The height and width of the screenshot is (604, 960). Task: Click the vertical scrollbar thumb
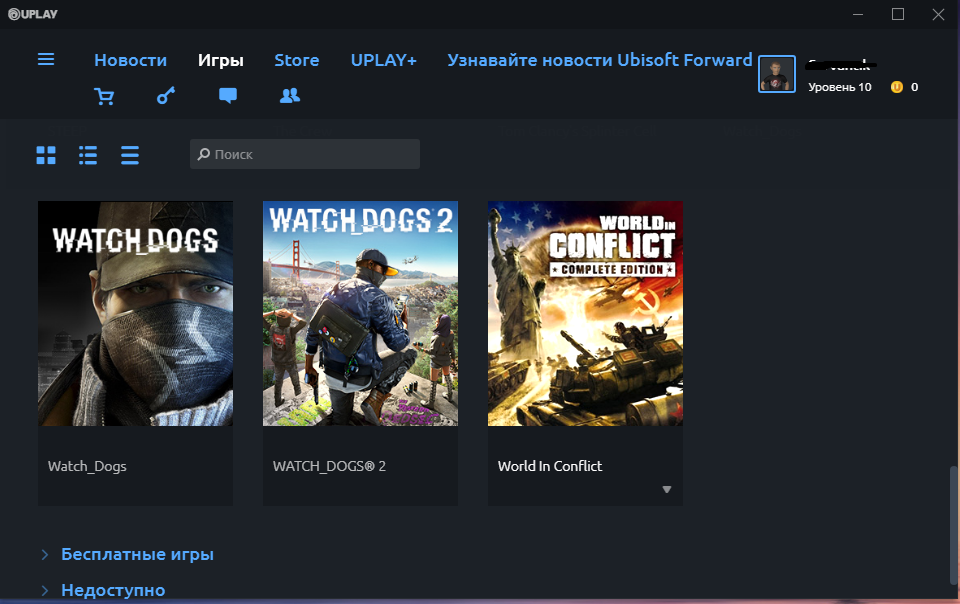pos(953,525)
